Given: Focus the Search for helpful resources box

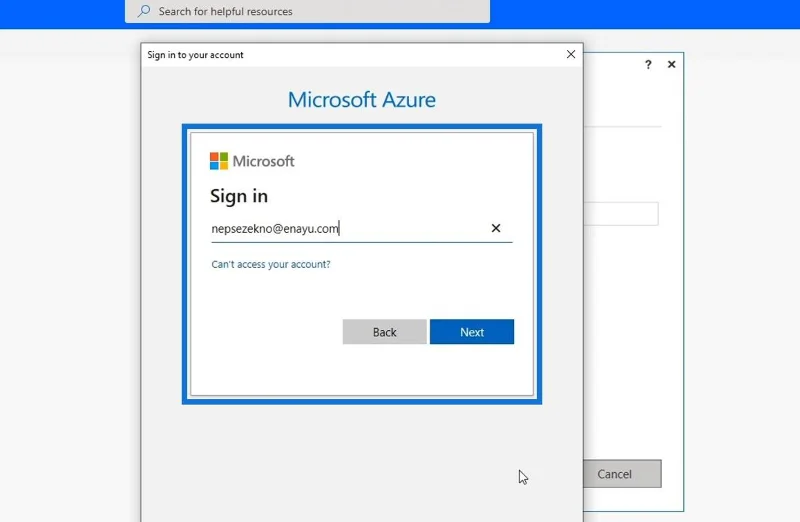Looking at the screenshot, I should (307, 11).
